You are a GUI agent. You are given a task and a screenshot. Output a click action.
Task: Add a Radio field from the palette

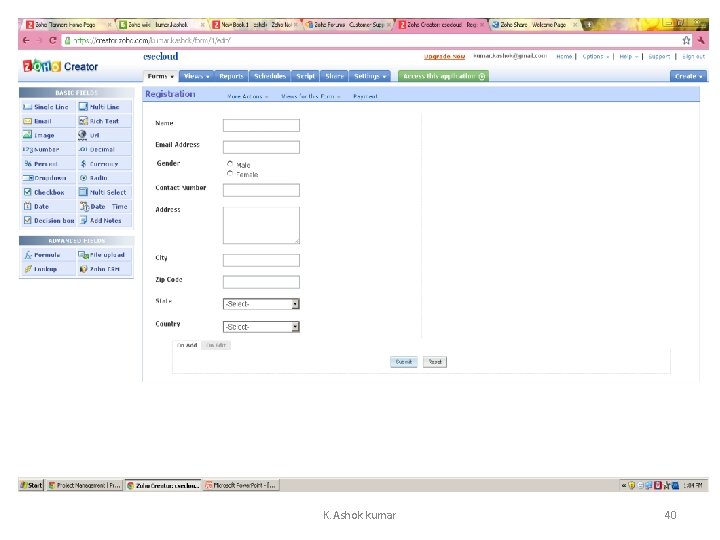104,178
